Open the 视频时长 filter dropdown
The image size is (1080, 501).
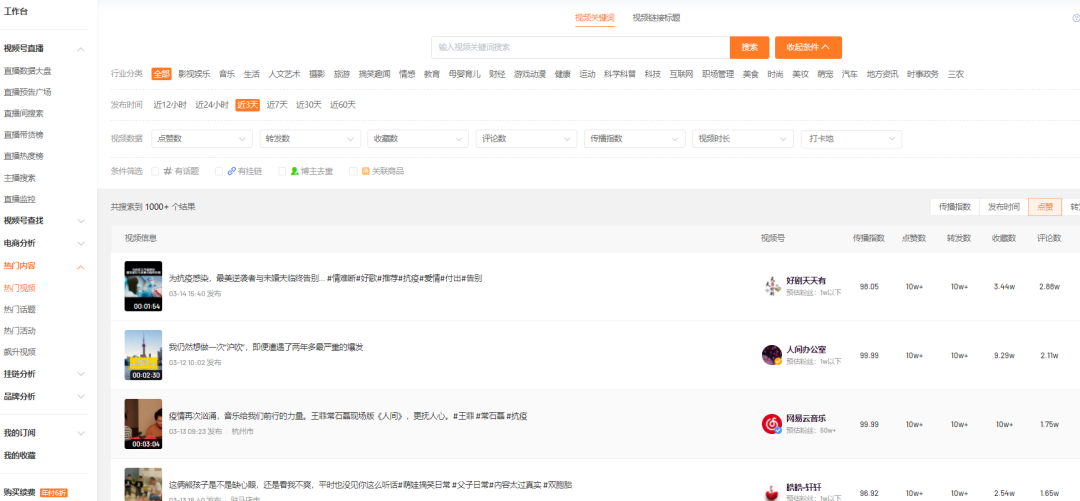742,139
